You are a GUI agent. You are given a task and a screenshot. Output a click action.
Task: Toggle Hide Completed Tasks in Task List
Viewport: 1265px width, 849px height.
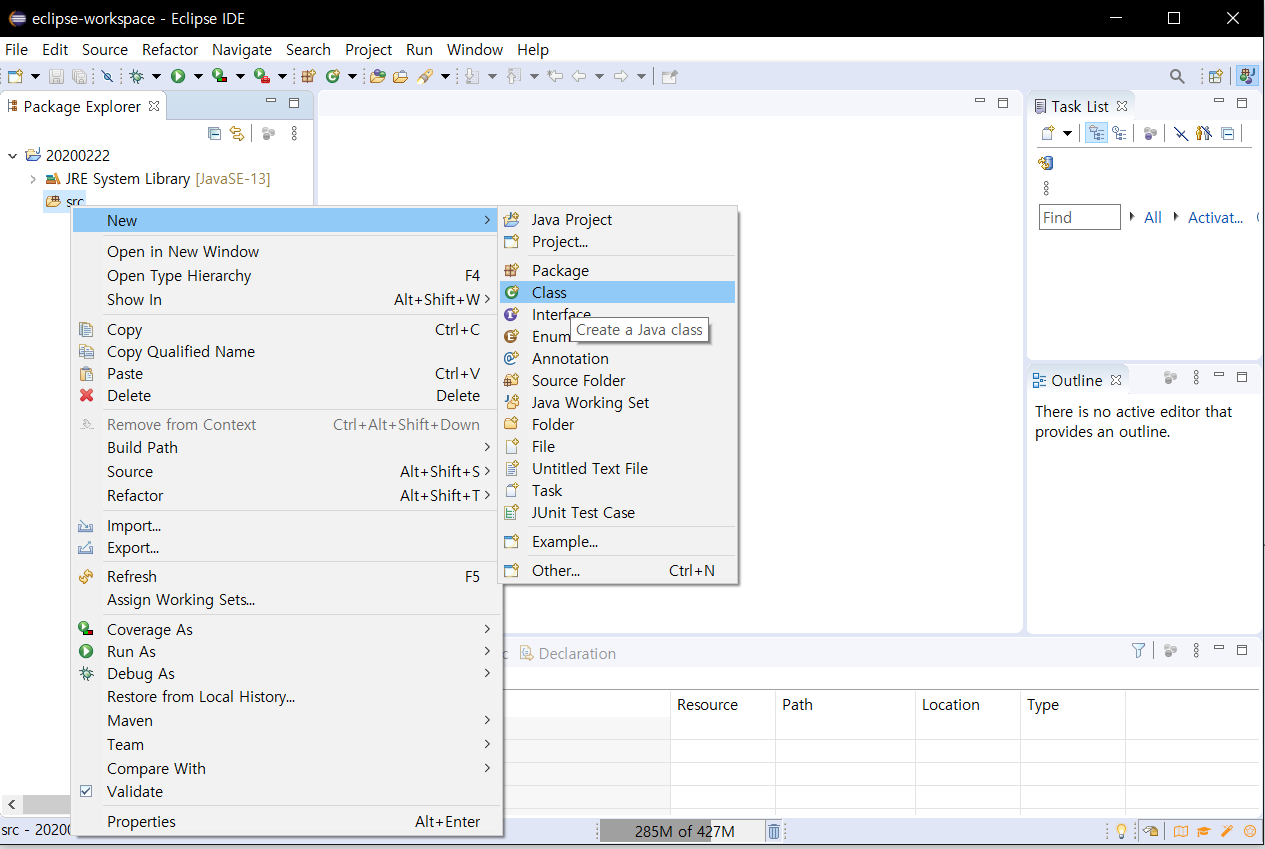click(x=1181, y=133)
